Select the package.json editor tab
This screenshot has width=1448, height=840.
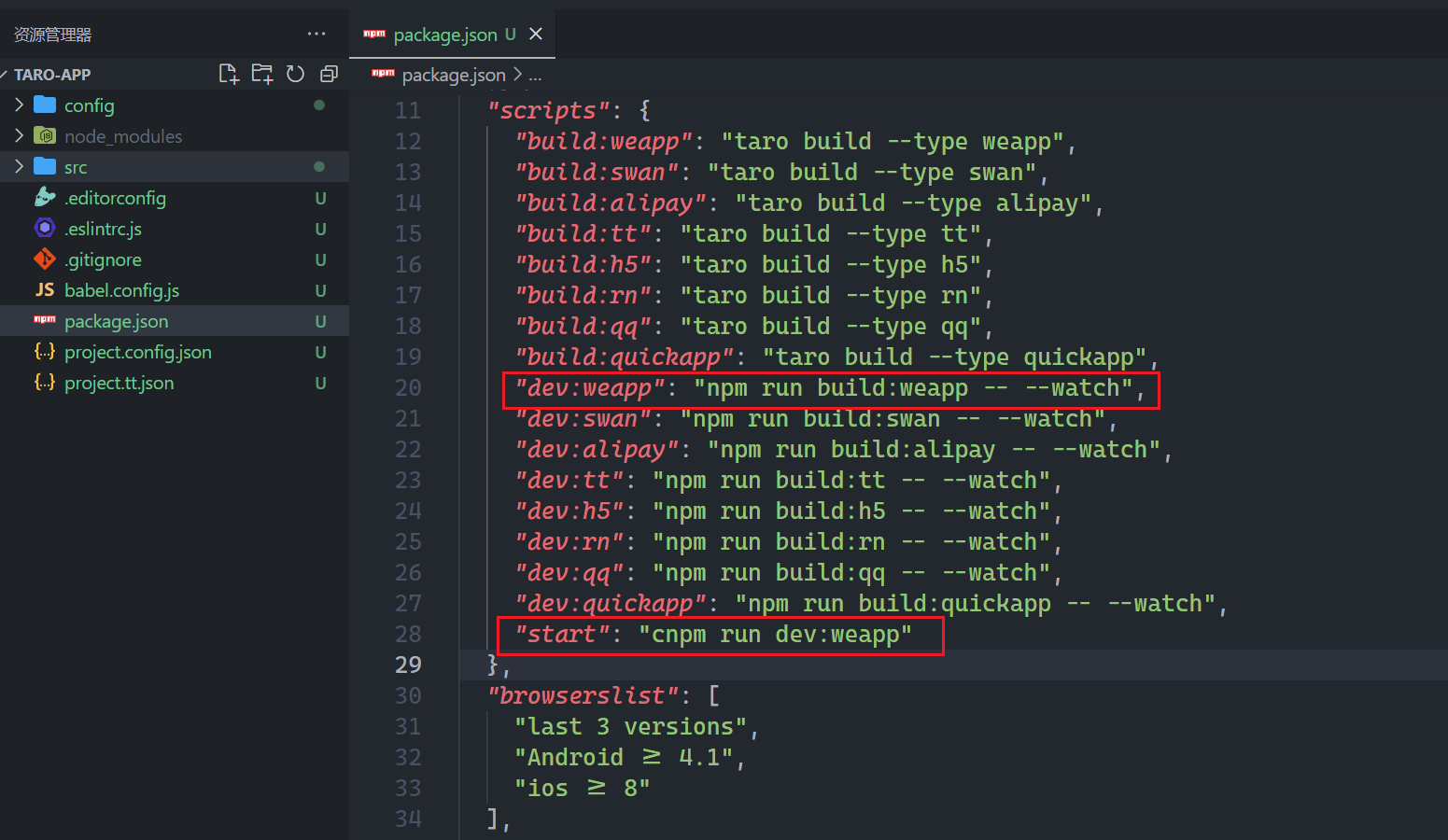452,34
